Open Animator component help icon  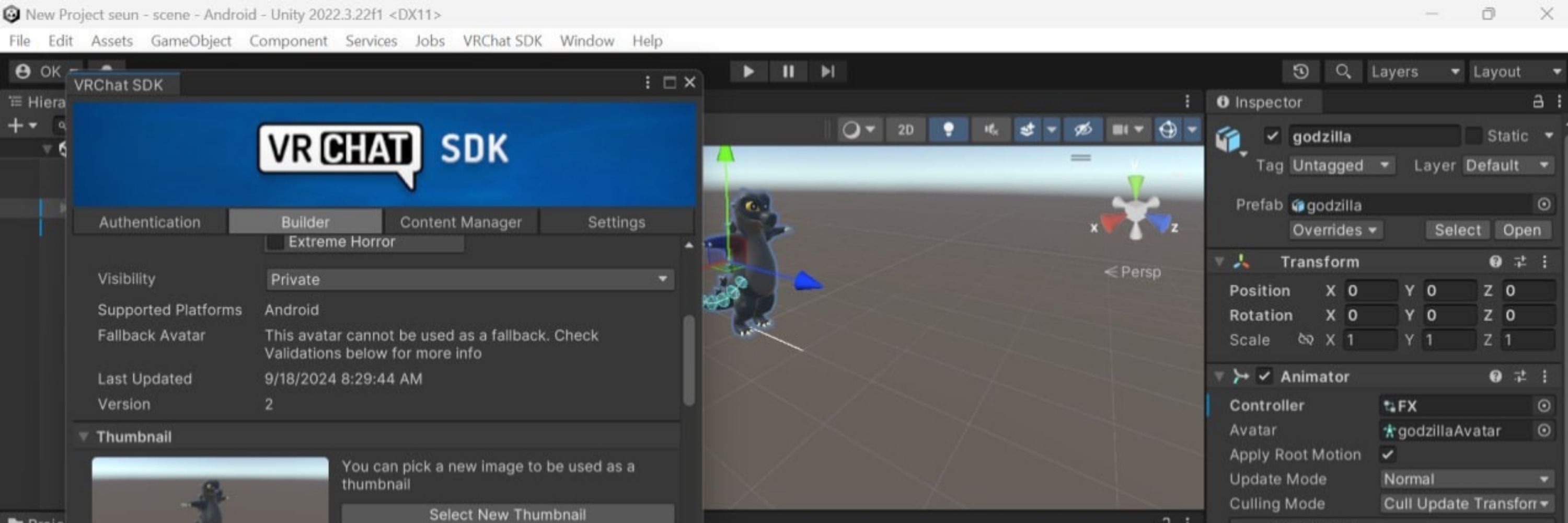(x=1495, y=376)
